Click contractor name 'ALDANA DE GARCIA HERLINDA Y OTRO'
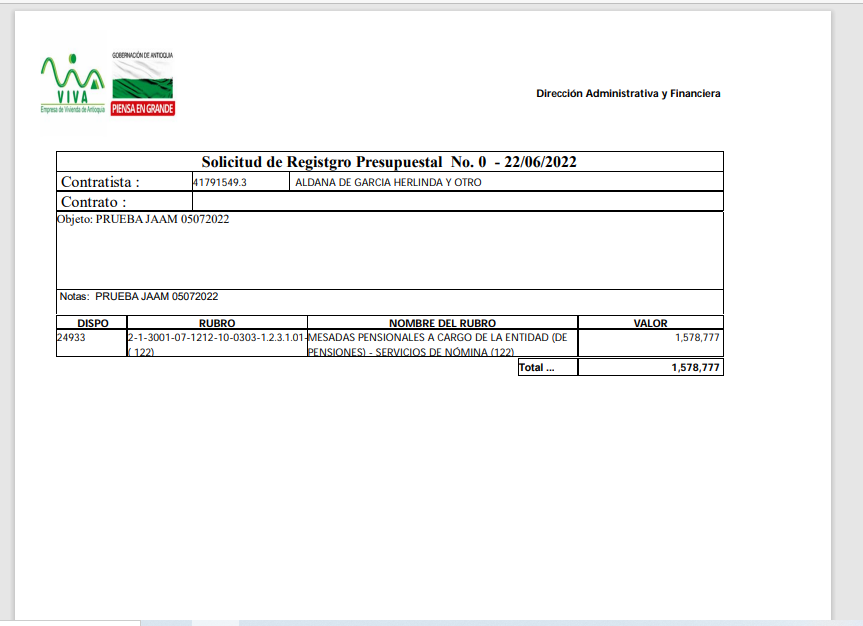The width and height of the screenshot is (863, 626). pos(388,182)
